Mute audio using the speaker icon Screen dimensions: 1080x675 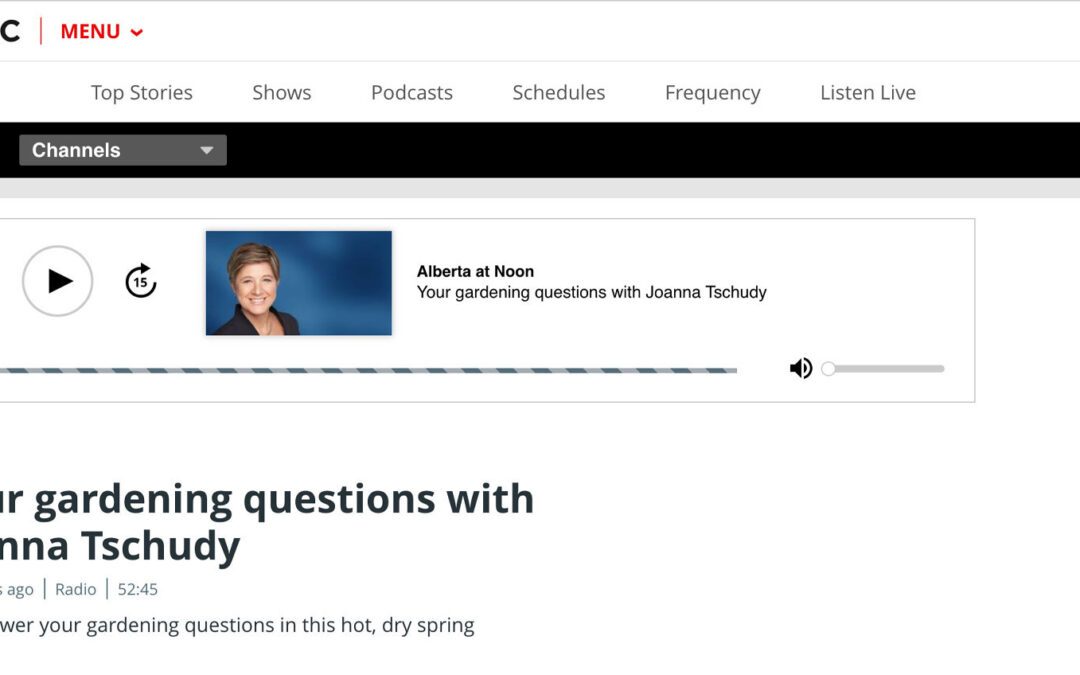(800, 369)
